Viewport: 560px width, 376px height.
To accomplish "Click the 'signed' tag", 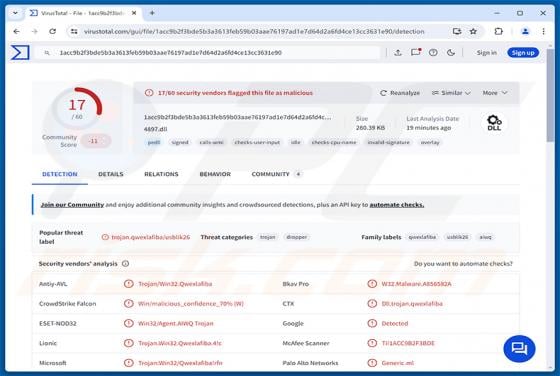I will pos(180,142).
